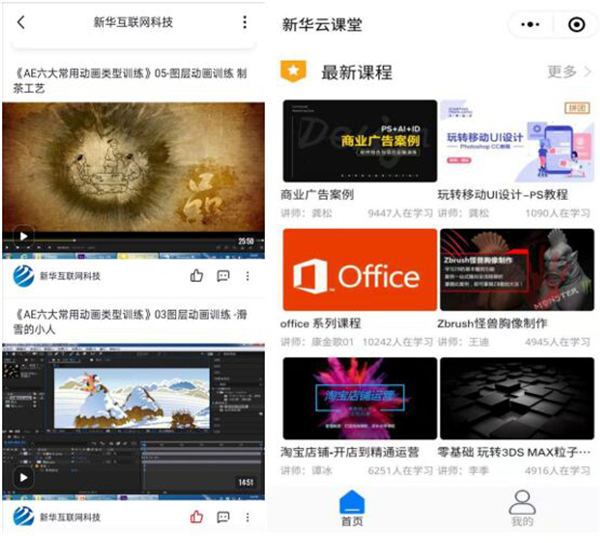Click the 10242人在学习 learner count
The width and height of the screenshot is (600, 543).
398,342
